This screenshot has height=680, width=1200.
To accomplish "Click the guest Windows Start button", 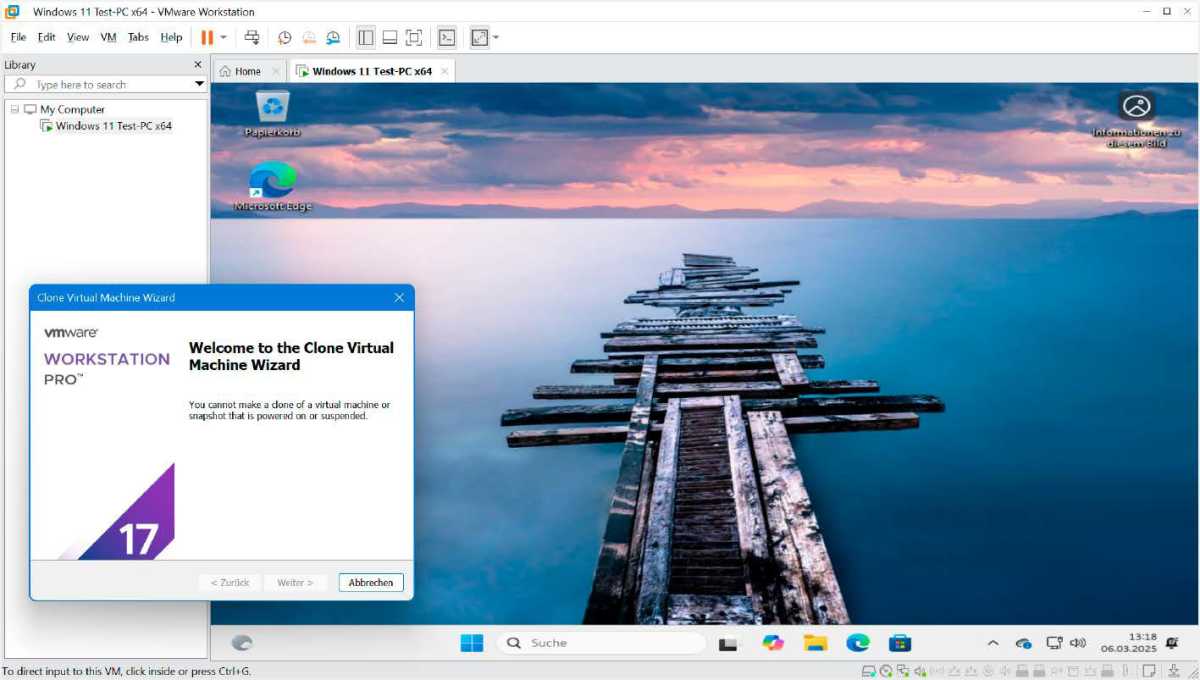I will [x=471, y=643].
